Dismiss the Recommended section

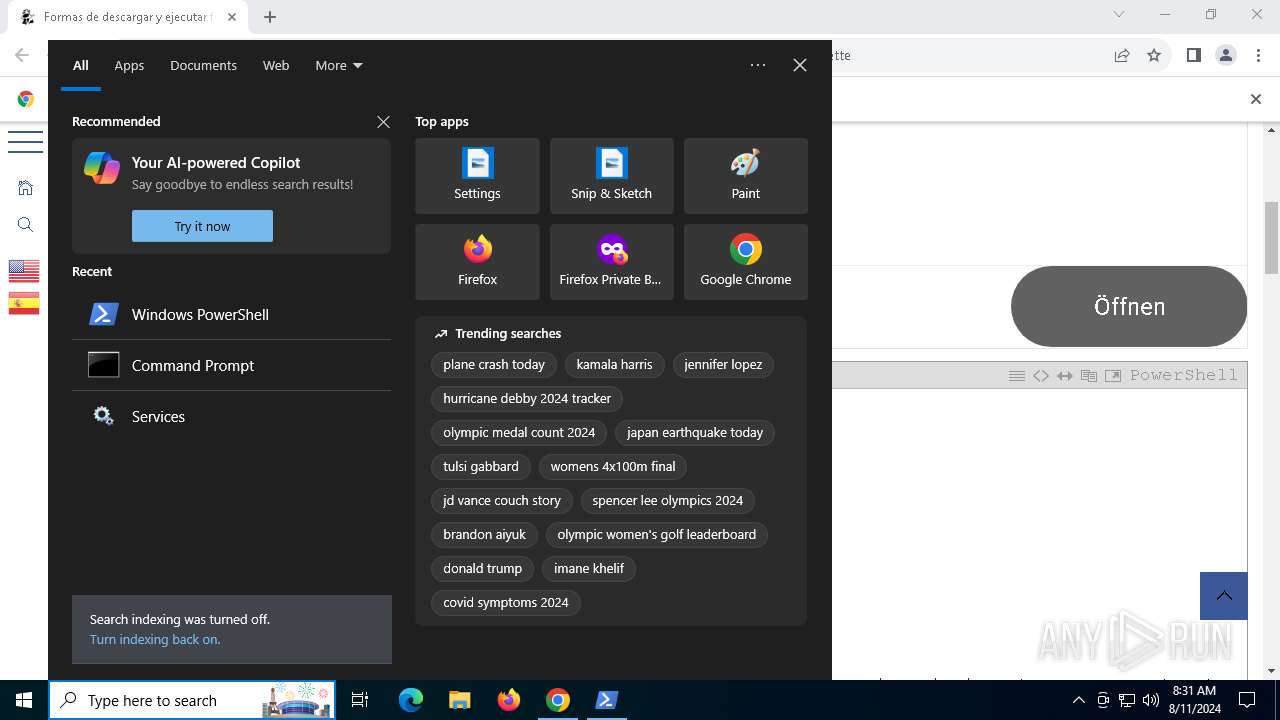(383, 122)
